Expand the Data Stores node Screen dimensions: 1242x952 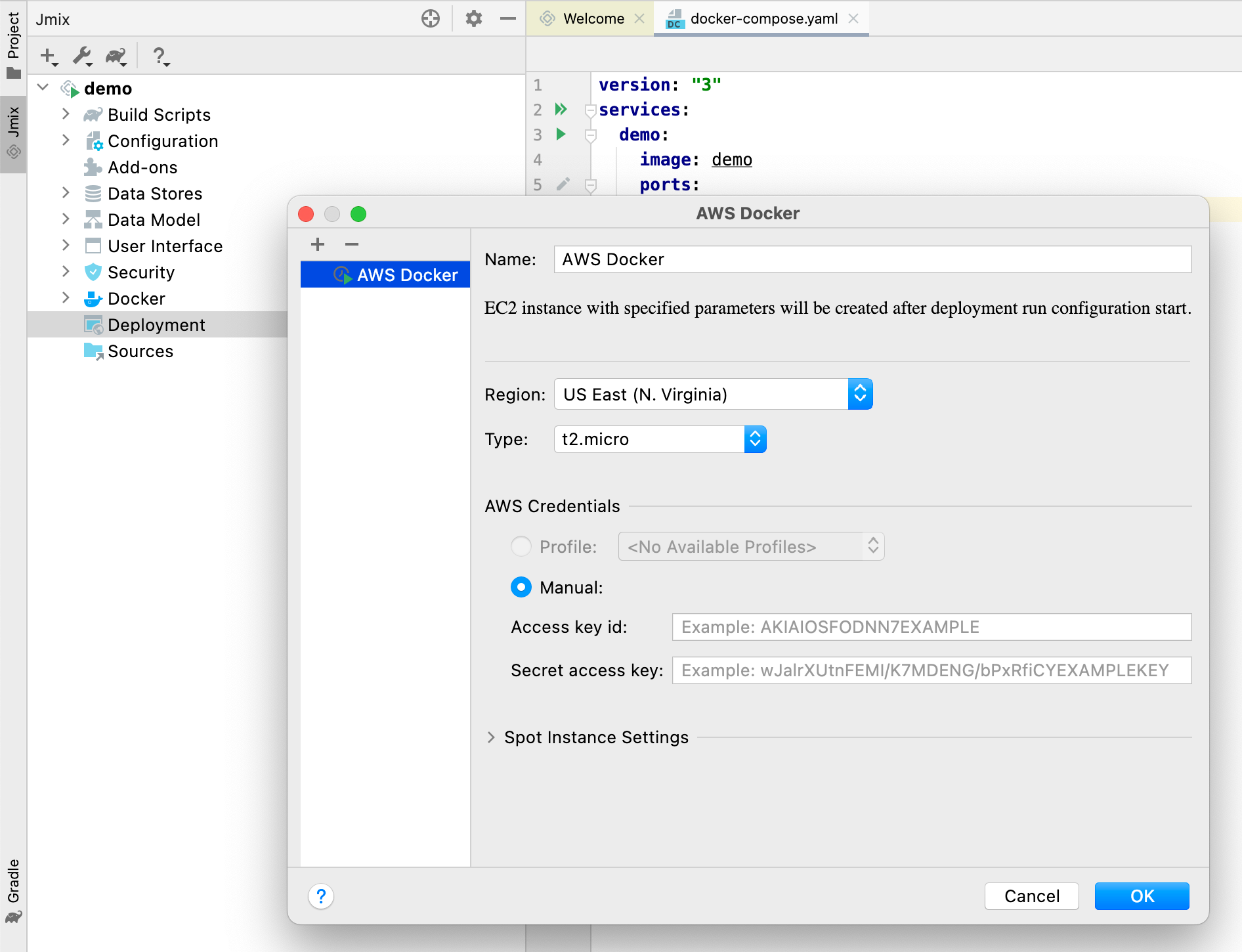66,192
